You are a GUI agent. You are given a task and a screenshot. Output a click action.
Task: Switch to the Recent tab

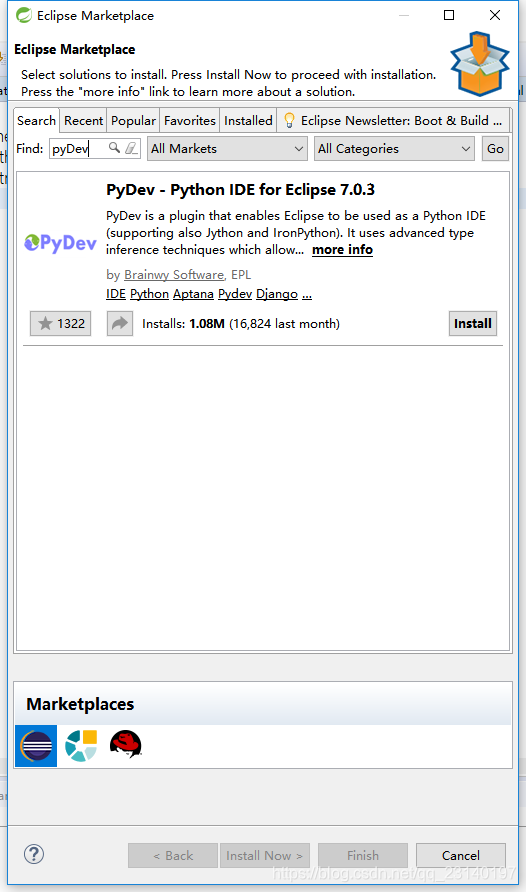click(x=83, y=121)
